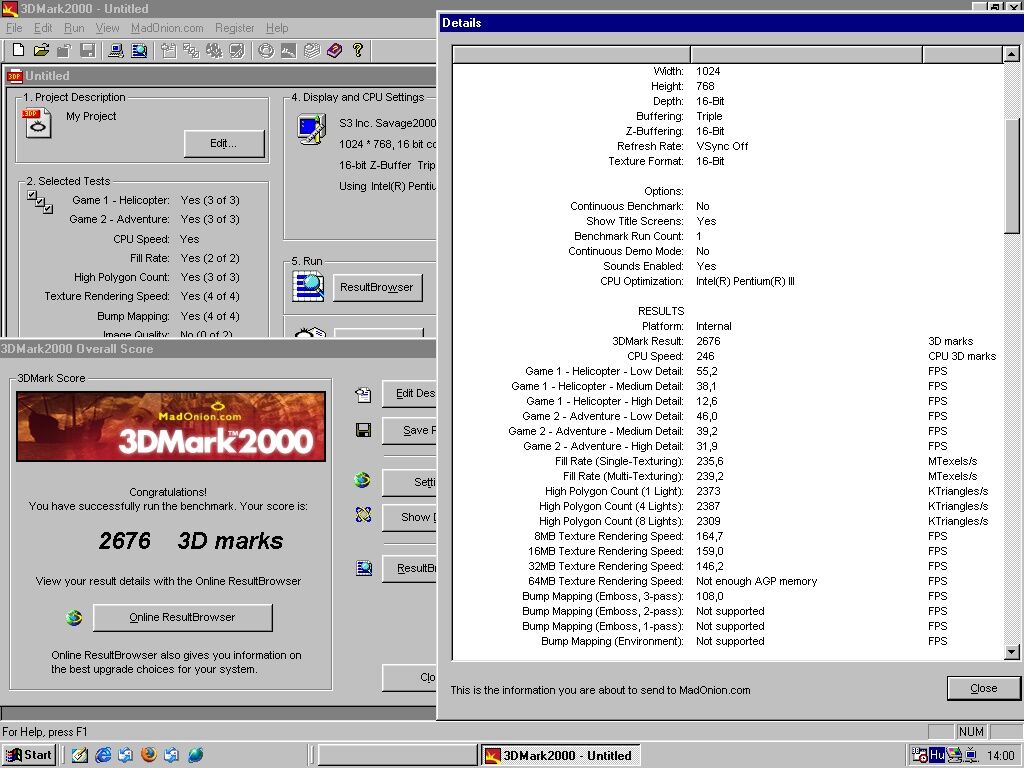Open Internet Explorer from the quick launch bar
The height and width of the screenshot is (768, 1024).
point(103,755)
